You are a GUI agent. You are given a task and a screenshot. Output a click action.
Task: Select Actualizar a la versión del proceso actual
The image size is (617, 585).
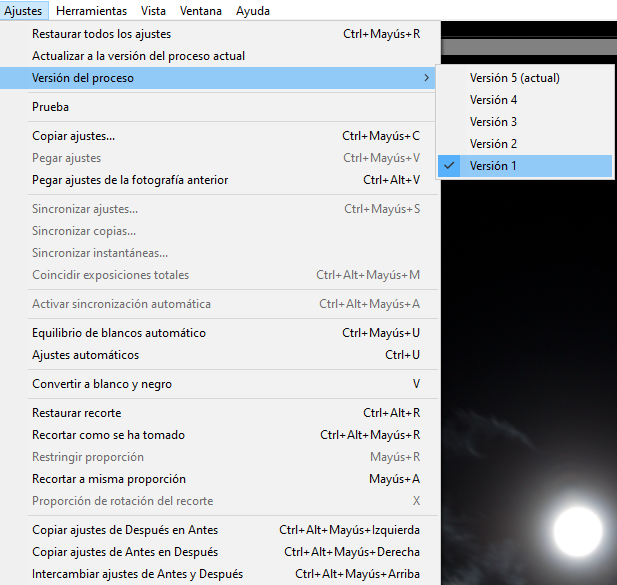[x=218, y=56]
